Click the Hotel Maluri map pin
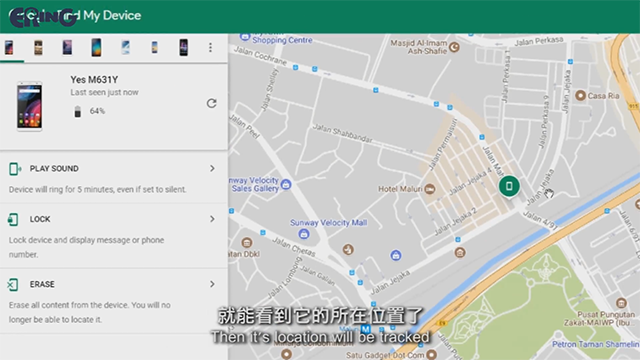 tap(430, 189)
